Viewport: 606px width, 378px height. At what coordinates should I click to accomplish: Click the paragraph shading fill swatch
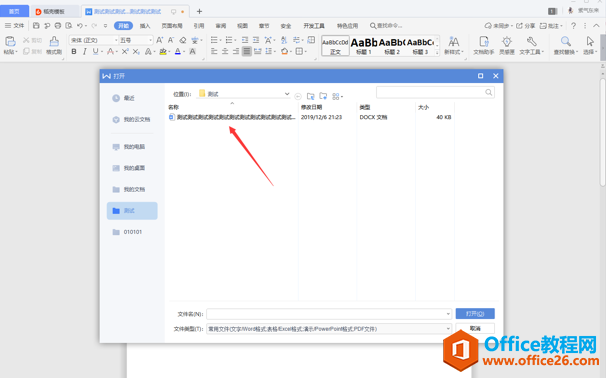284,51
